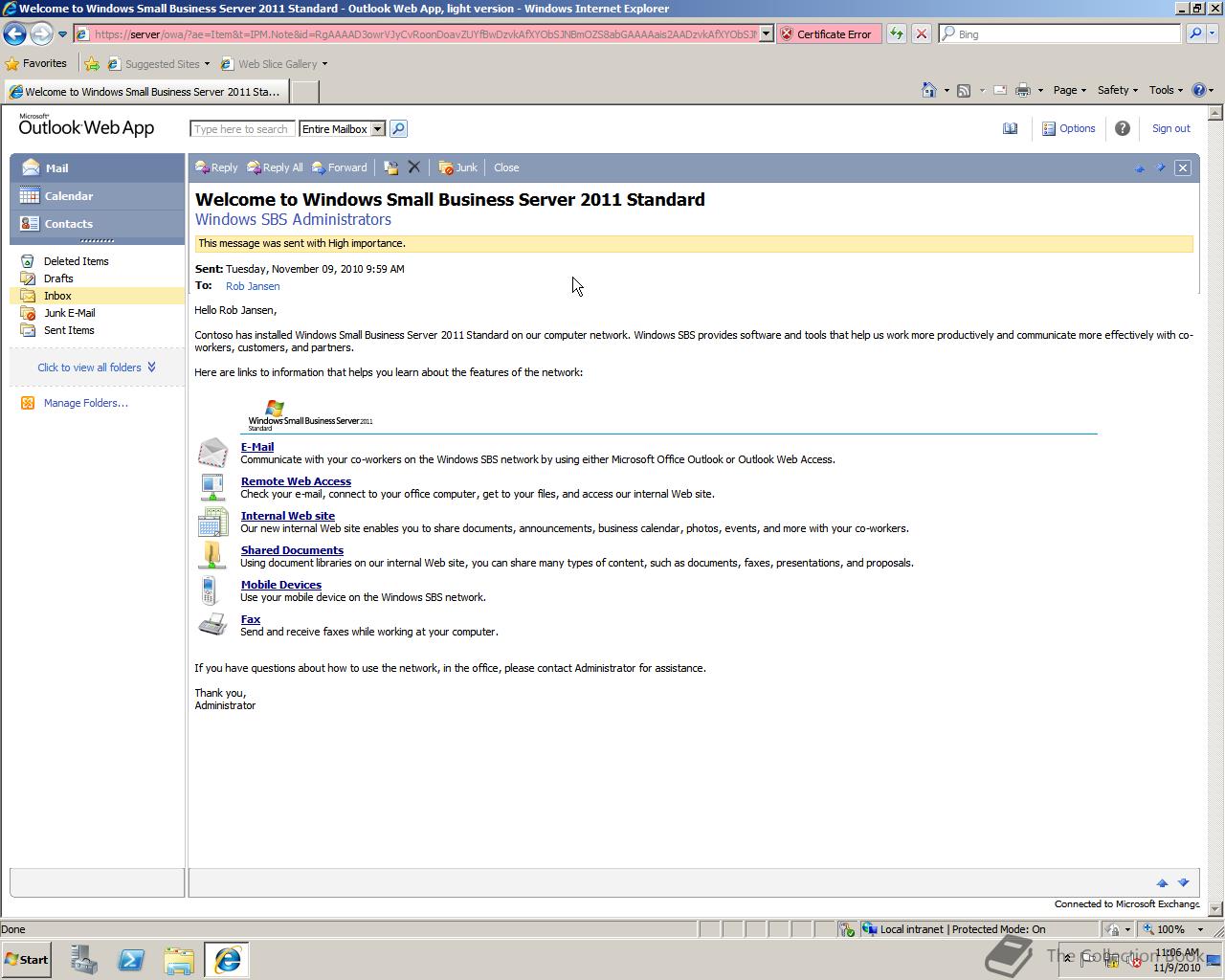
Task: Forward this welcome message
Action: [339, 167]
